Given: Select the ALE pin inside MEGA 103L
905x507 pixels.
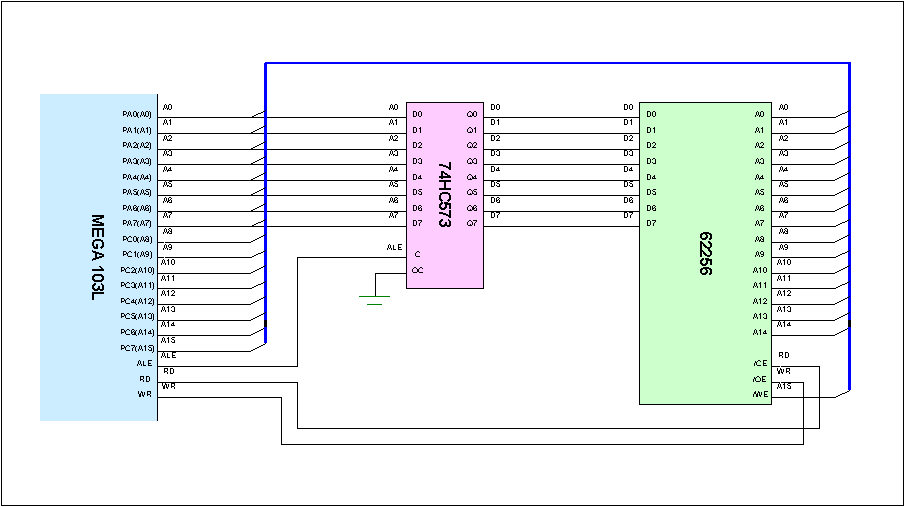Looking at the screenshot, I should (x=145, y=363).
